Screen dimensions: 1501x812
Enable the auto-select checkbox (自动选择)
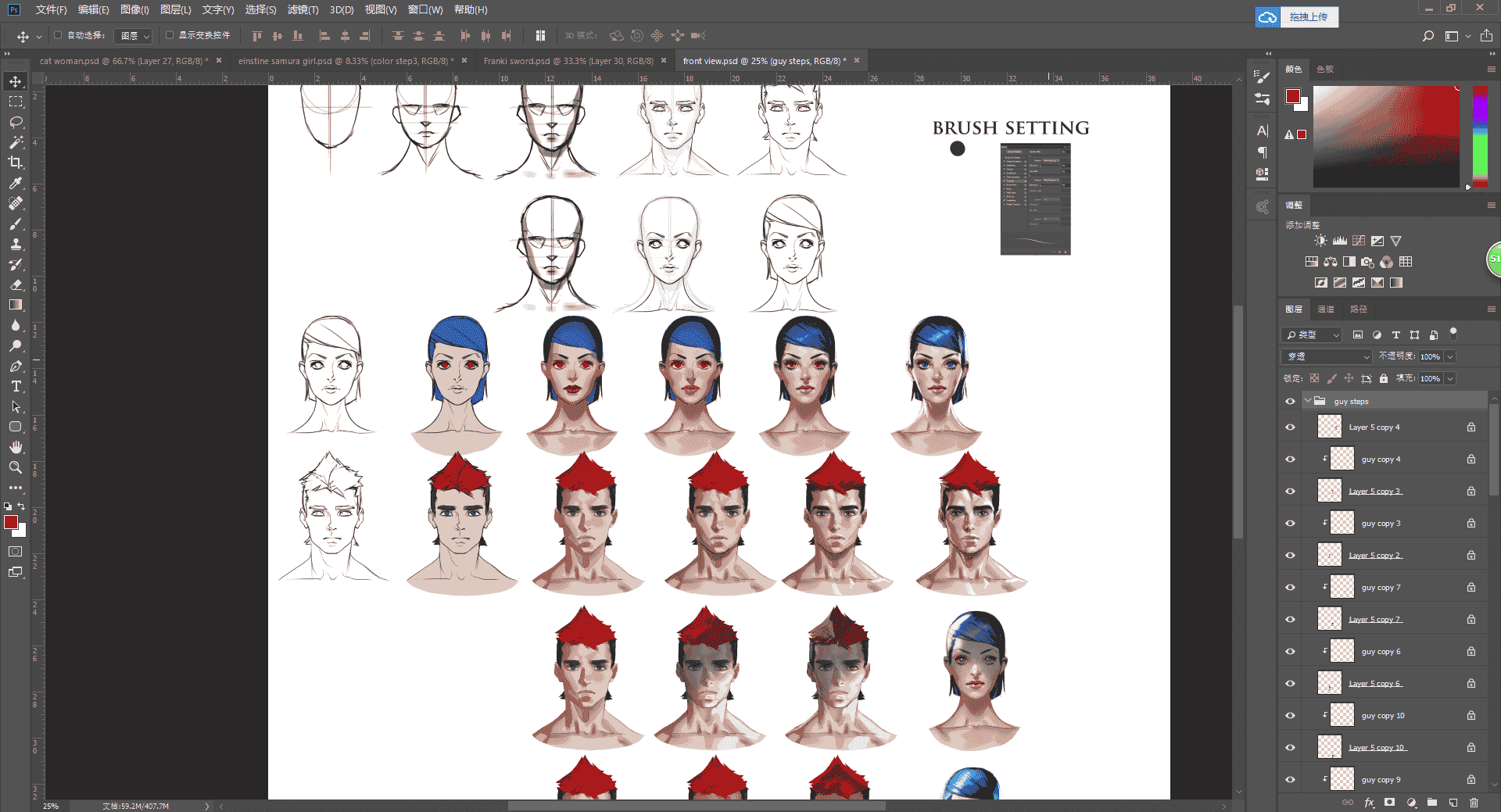pyautogui.click(x=58, y=35)
